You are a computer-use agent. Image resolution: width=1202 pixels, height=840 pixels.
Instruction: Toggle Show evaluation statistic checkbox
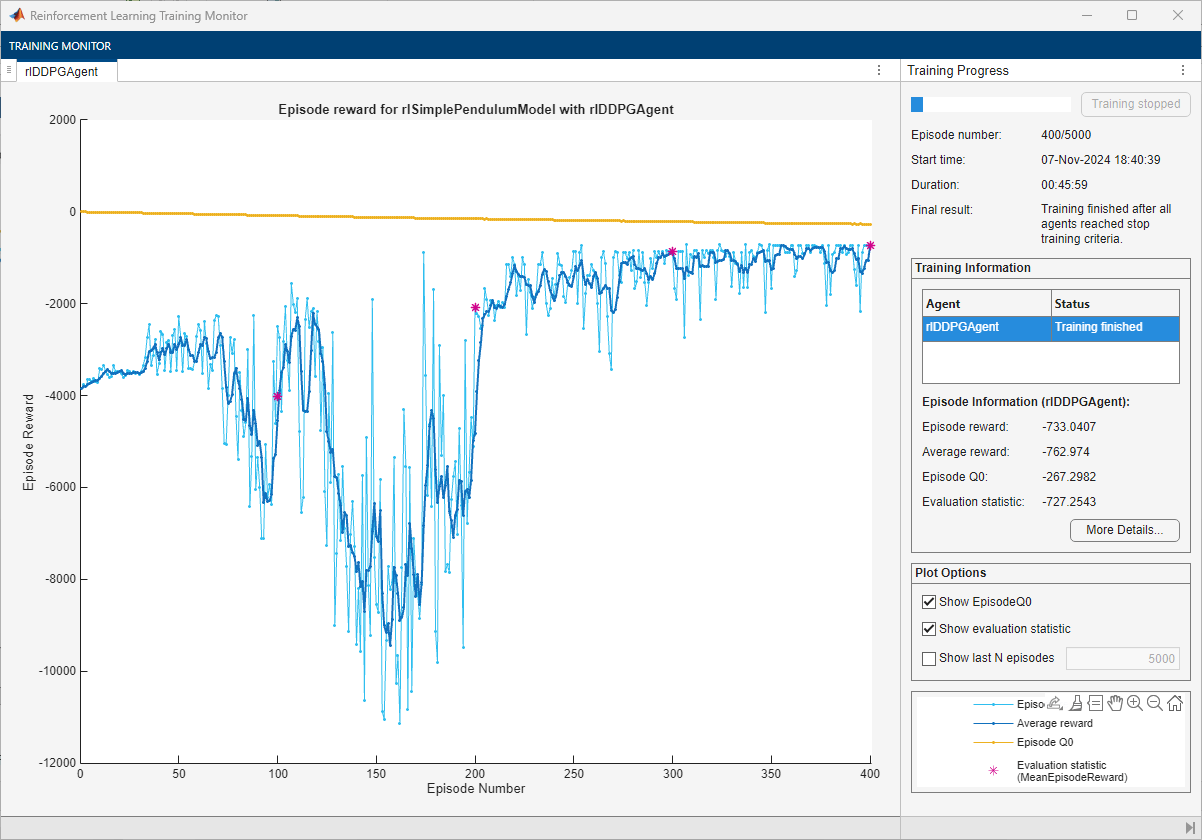(929, 629)
